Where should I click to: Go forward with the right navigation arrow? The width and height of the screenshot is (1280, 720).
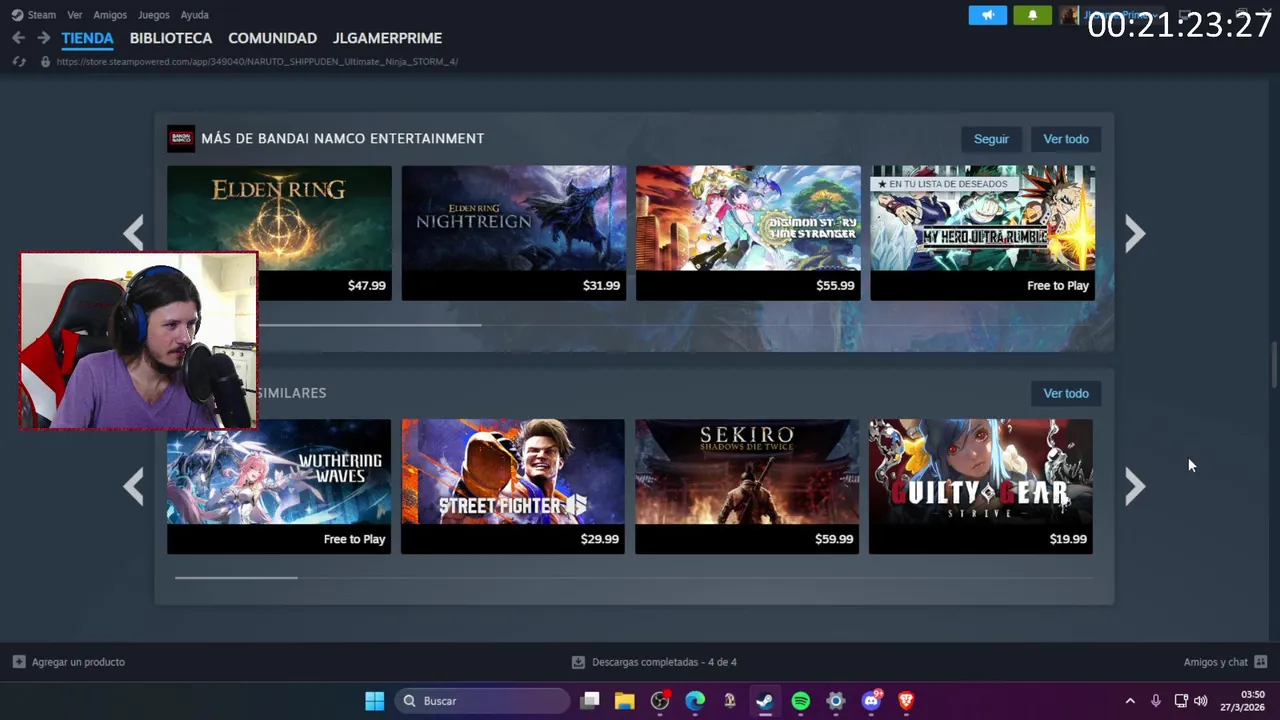[43, 38]
